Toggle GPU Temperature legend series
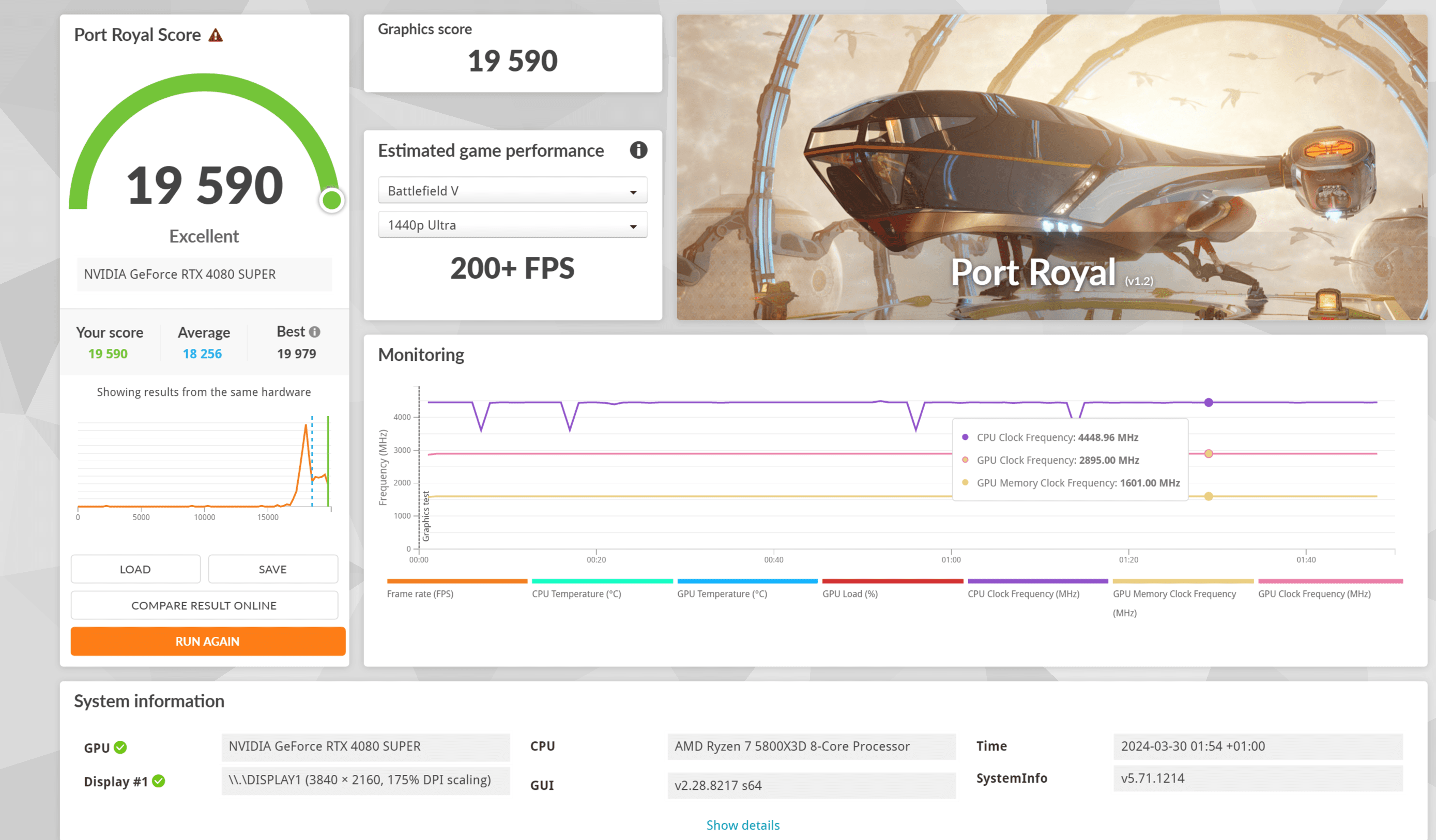The image size is (1436, 840). [x=722, y=593]
